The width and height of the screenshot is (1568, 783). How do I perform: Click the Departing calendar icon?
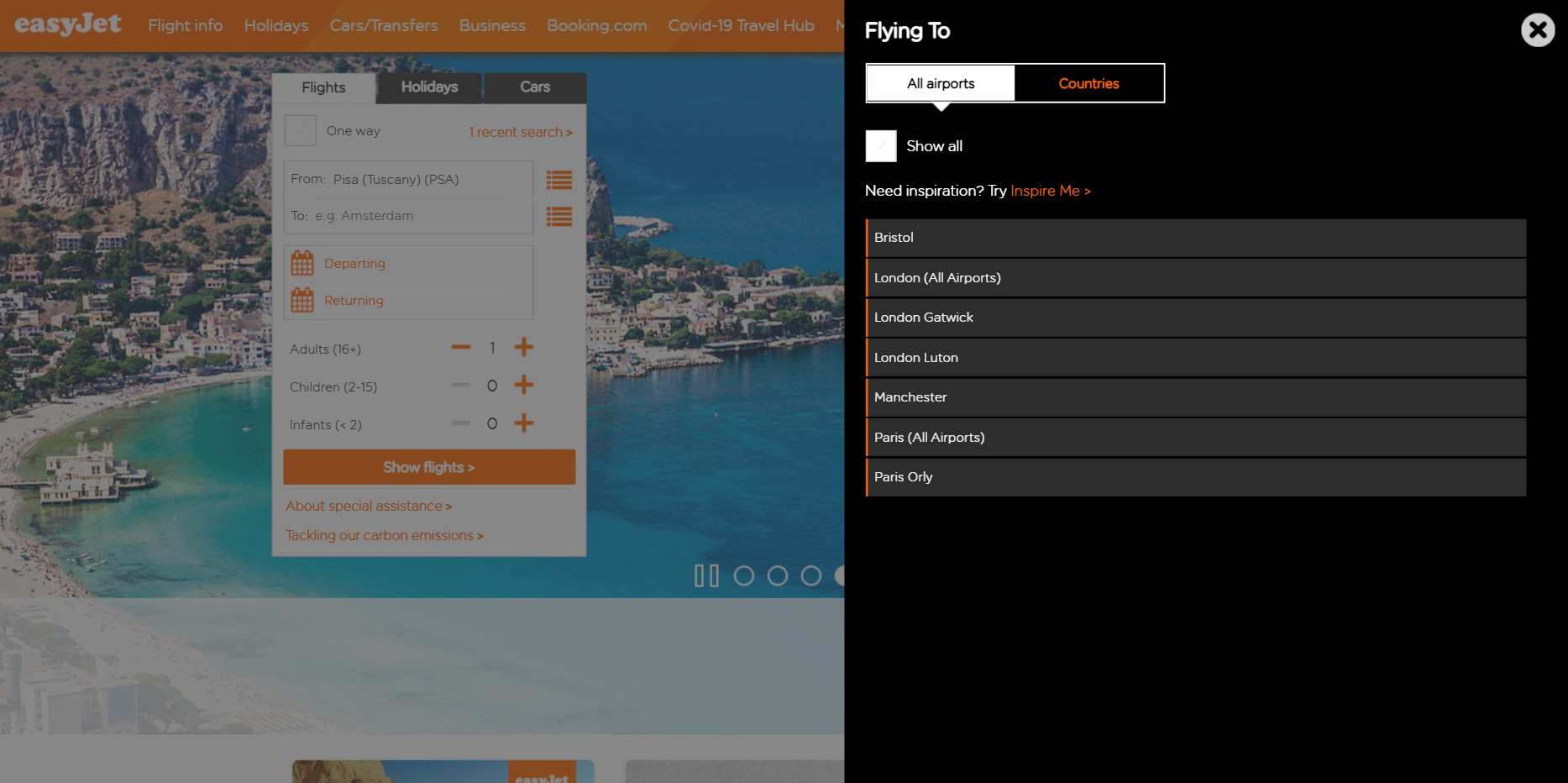pyautogui.click(x=302, y=263)
